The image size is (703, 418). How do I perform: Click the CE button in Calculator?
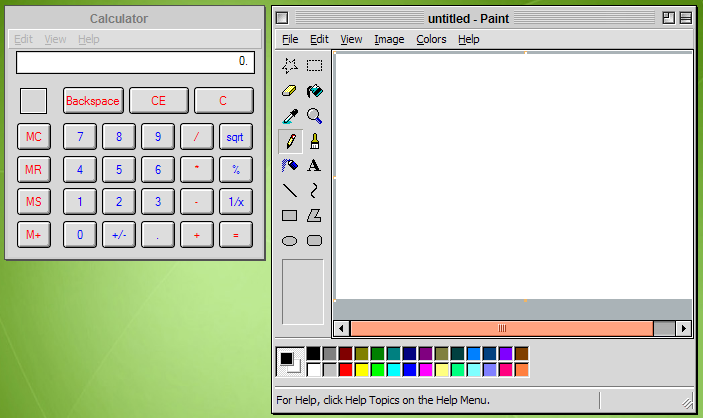pyautogui.click(x=159, y=100)
